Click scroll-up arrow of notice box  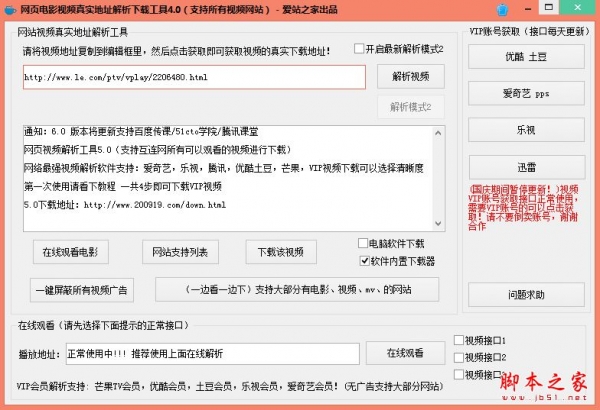point(438,133)
